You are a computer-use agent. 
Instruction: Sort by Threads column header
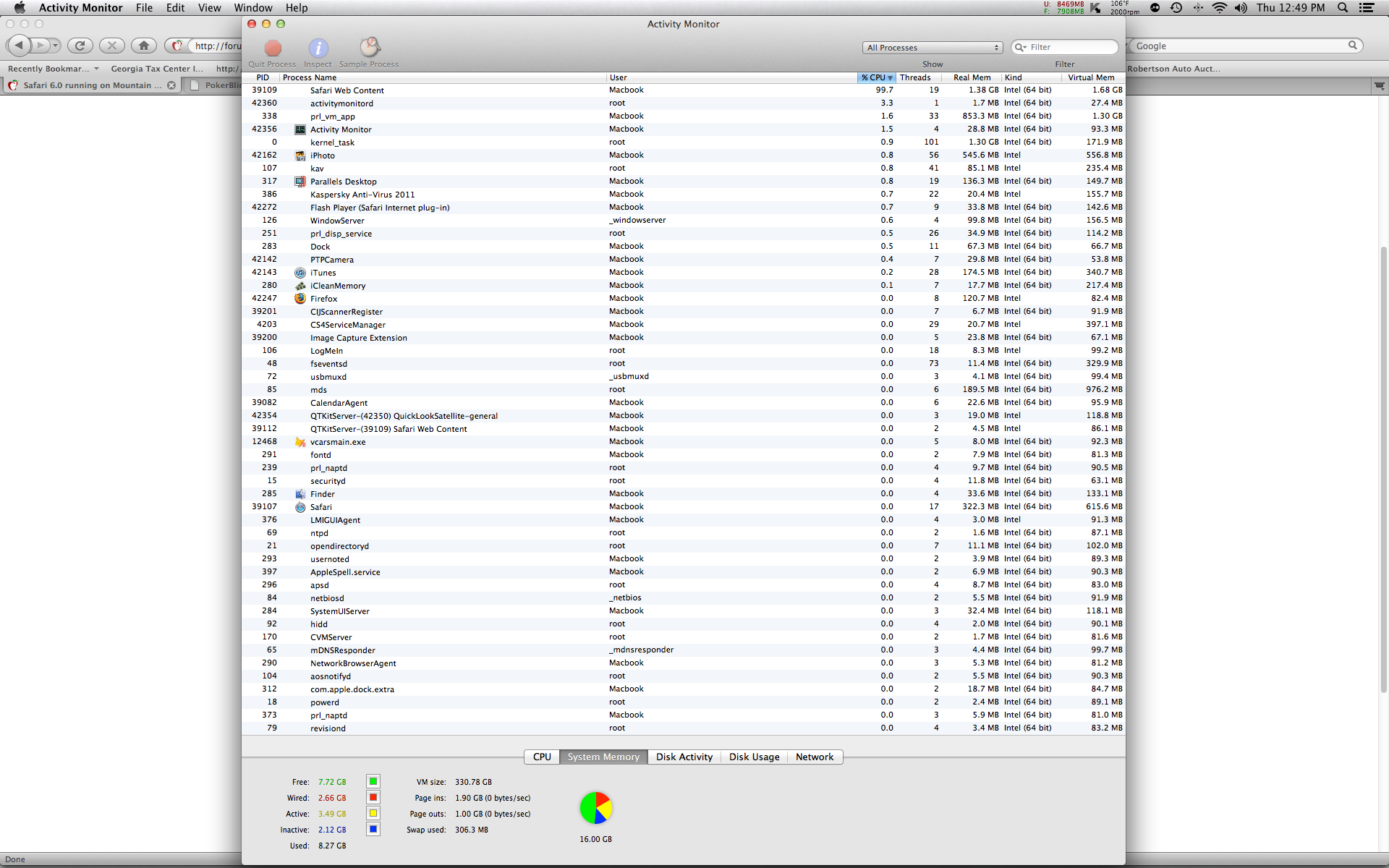(919, 77)
